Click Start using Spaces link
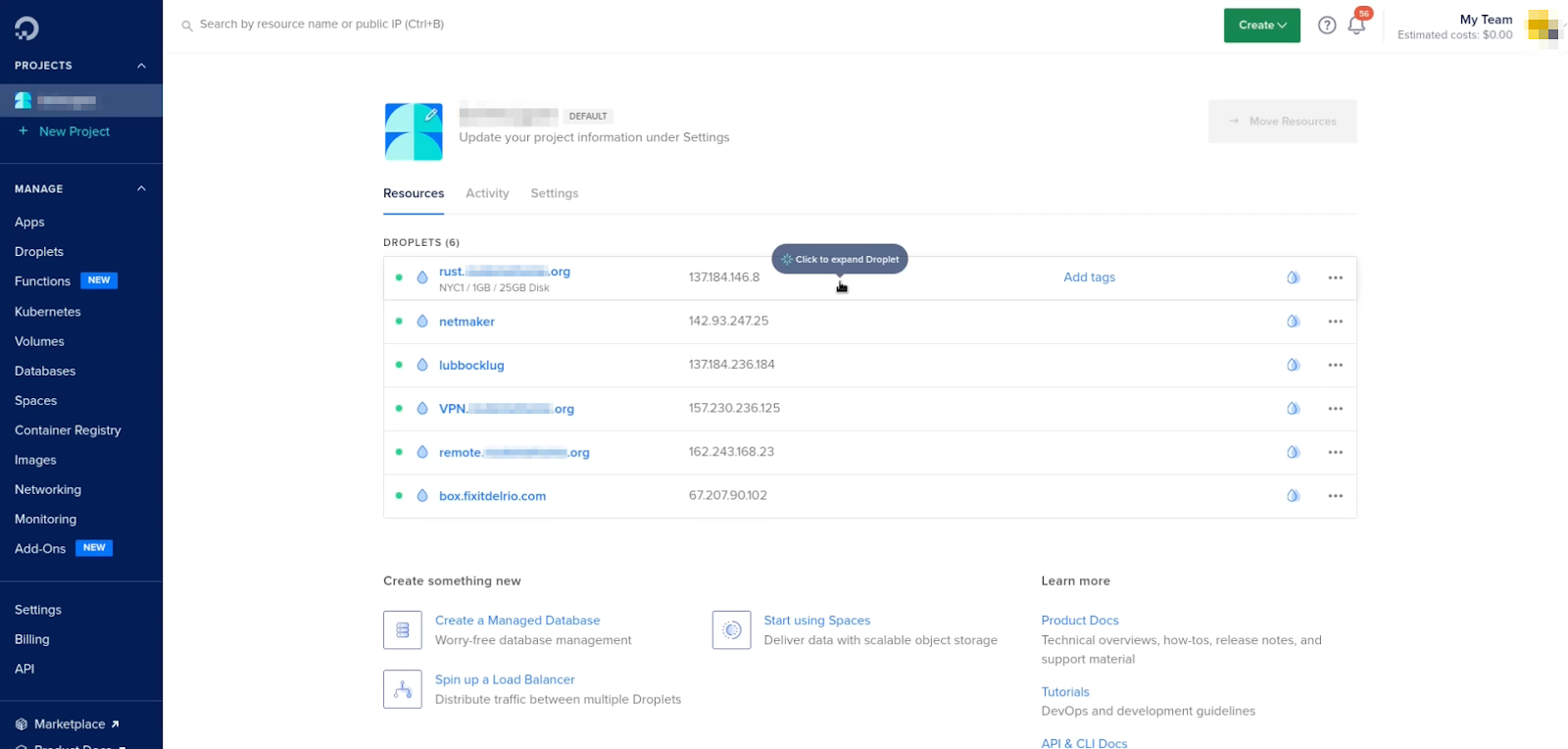Viewport: 1568px width, 749px height. click(817, 621)
